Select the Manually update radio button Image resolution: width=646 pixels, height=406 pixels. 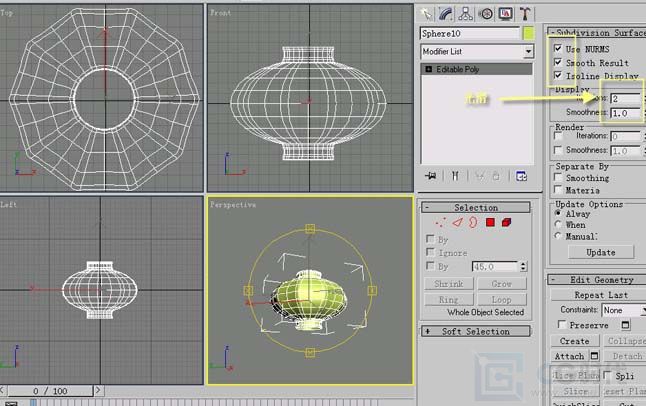[x=558, y=236]
